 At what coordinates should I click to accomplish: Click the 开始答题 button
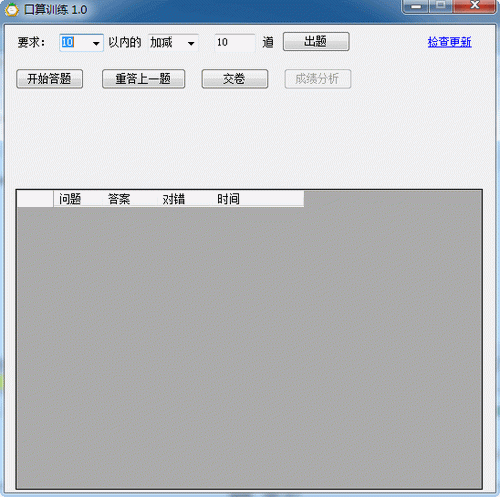click(49, 79)
